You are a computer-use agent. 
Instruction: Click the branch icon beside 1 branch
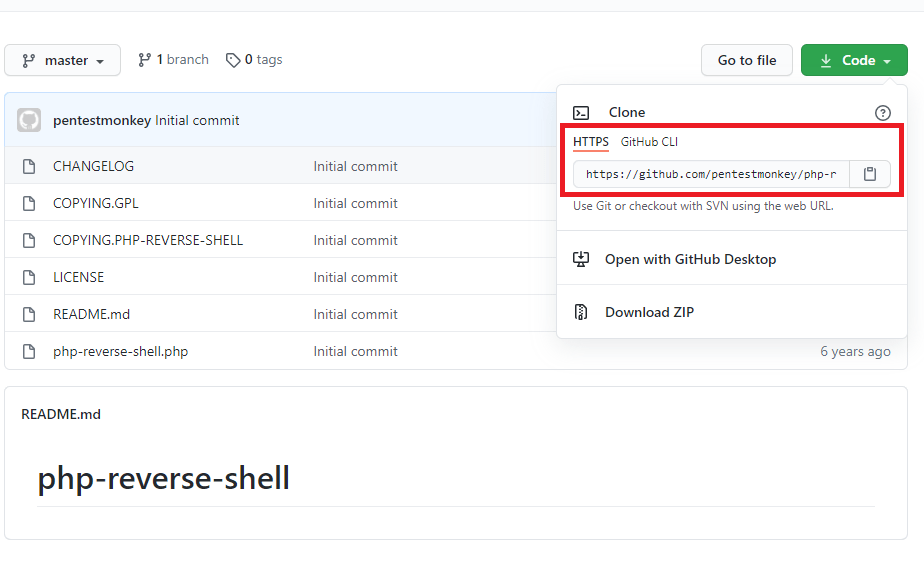145,60
